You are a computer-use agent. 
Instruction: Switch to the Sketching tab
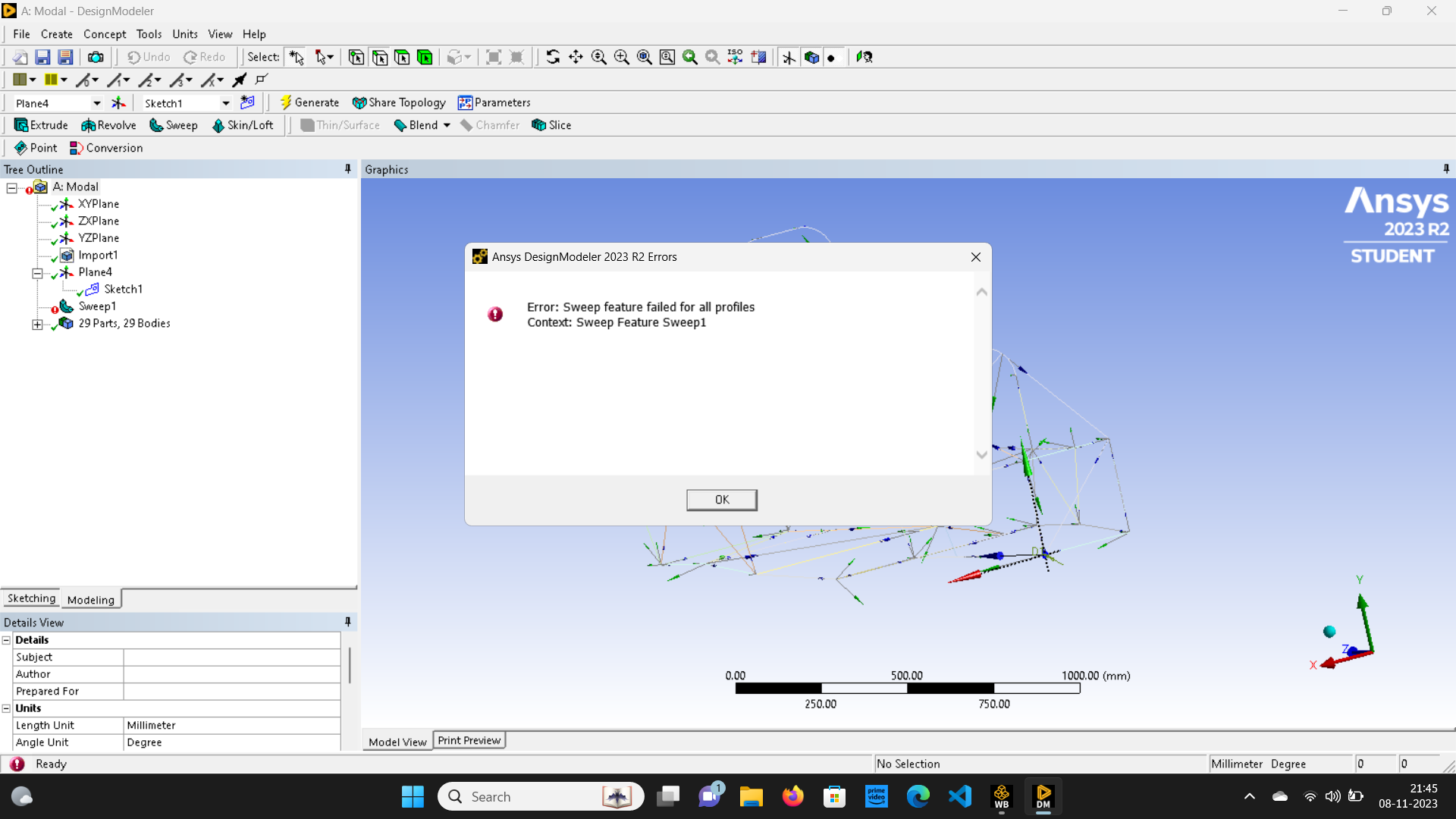tap(31, 598)
